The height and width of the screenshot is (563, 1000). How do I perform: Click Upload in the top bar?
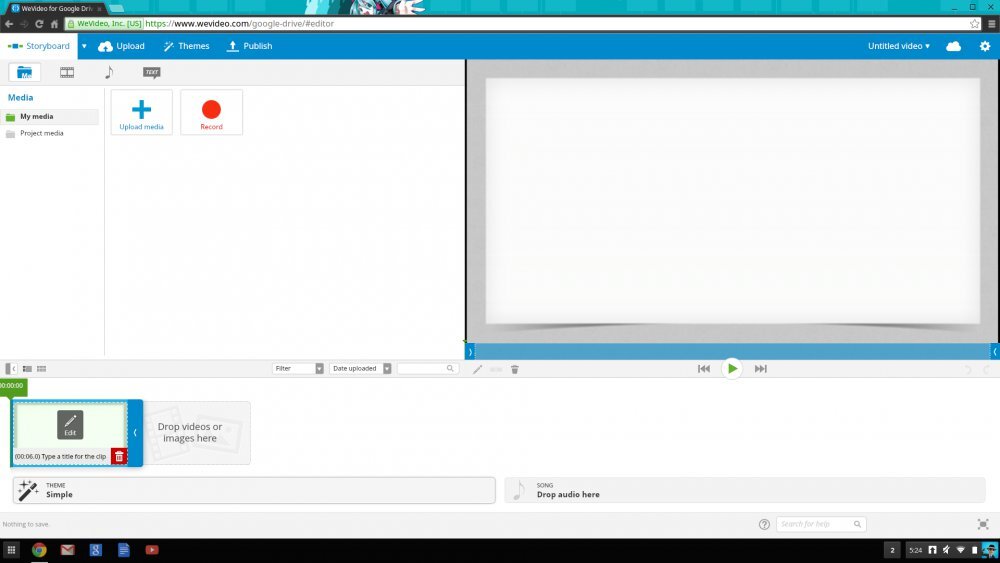pyautogui.click(x=121, y=46)
